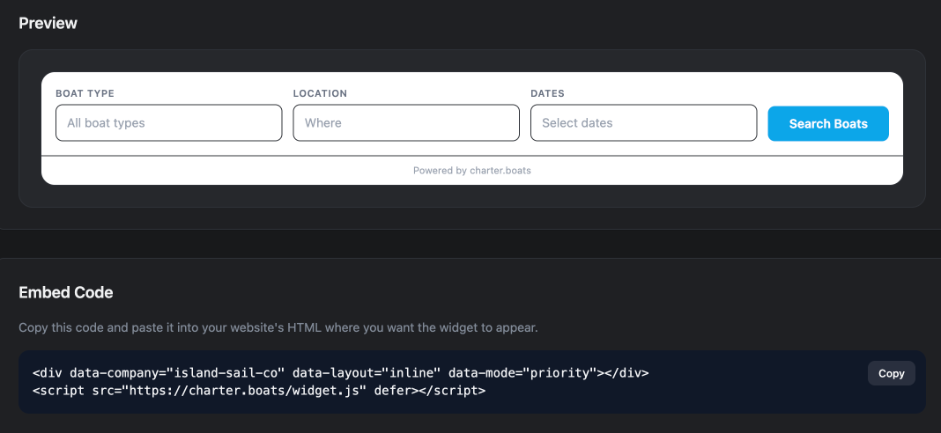Screen dimensions: 941x433
Task: Open the Select dates field
Action: pyautogui.click(x=644, y=123)
